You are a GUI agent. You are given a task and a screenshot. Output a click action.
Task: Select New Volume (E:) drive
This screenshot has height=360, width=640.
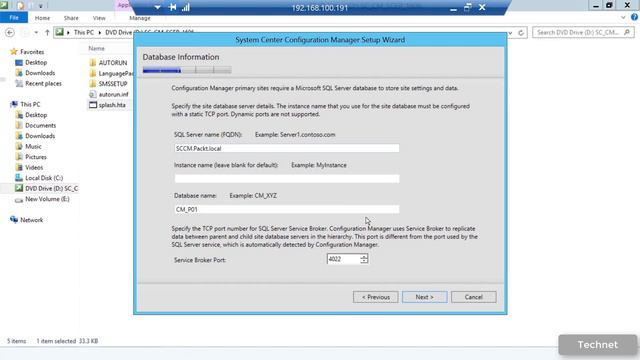tap(47, 199)
